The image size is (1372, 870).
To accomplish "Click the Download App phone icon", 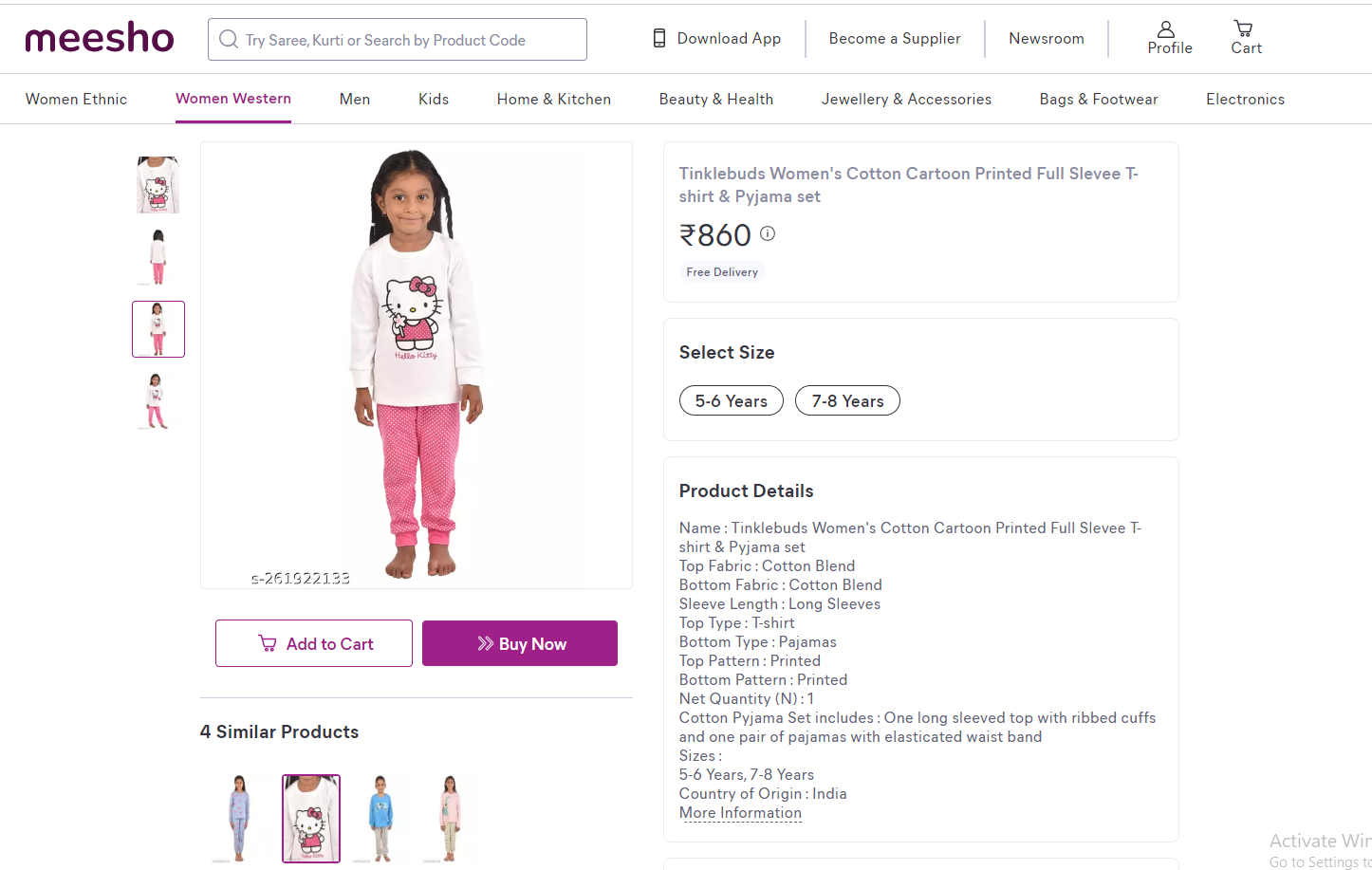I will (x=659, y=39).
